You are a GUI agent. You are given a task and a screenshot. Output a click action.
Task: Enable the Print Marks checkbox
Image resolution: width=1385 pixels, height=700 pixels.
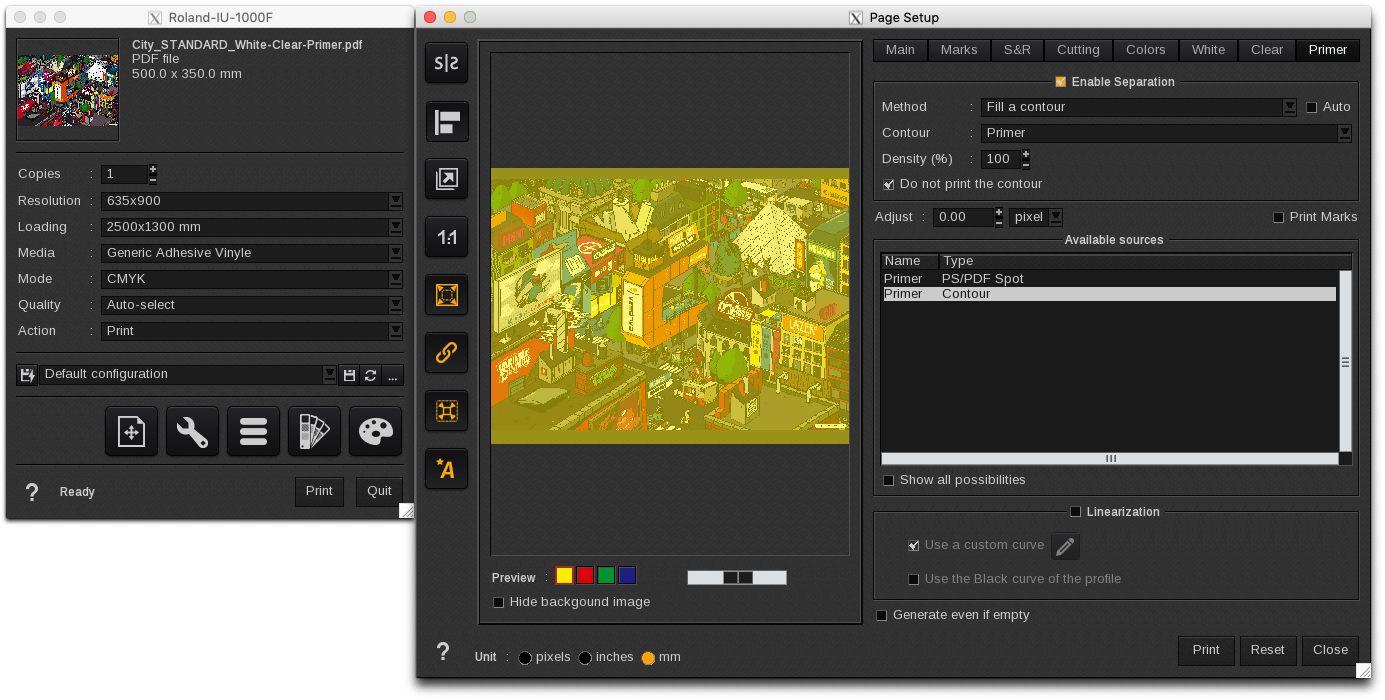[1277, 217]
